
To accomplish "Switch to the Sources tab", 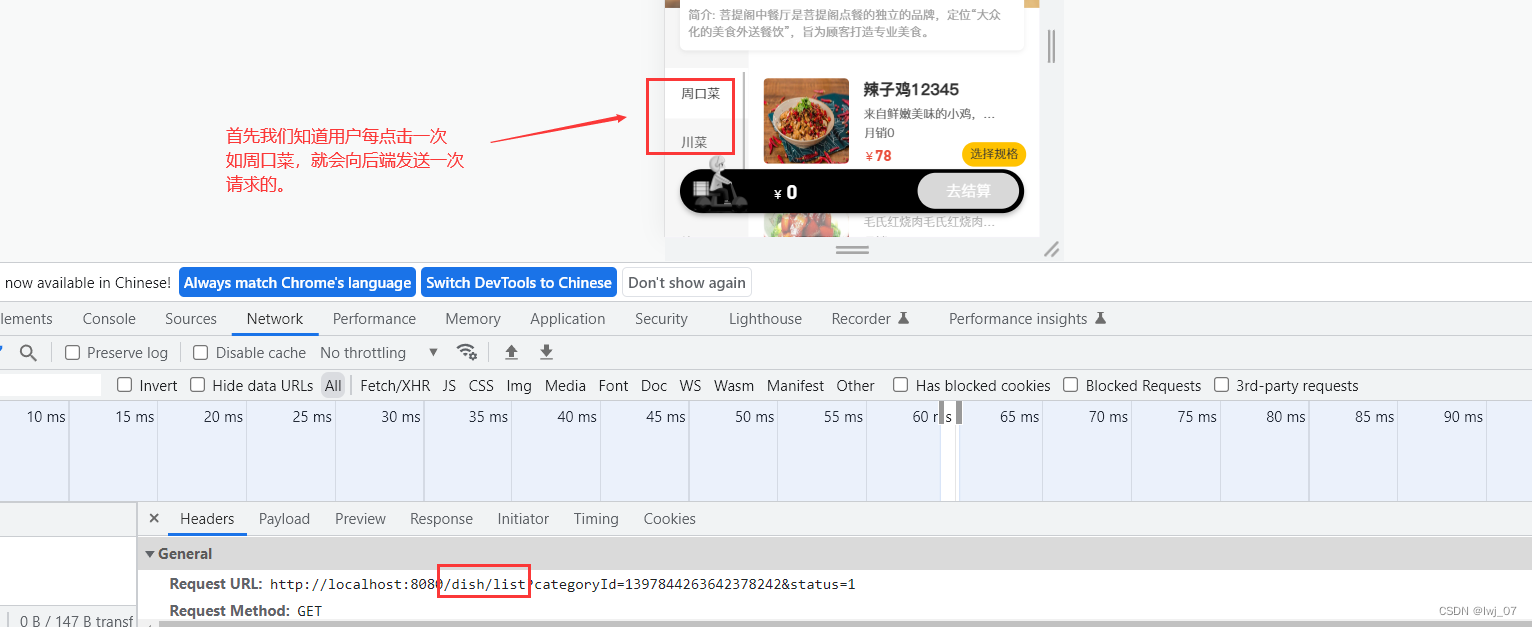I will point(191,319).
